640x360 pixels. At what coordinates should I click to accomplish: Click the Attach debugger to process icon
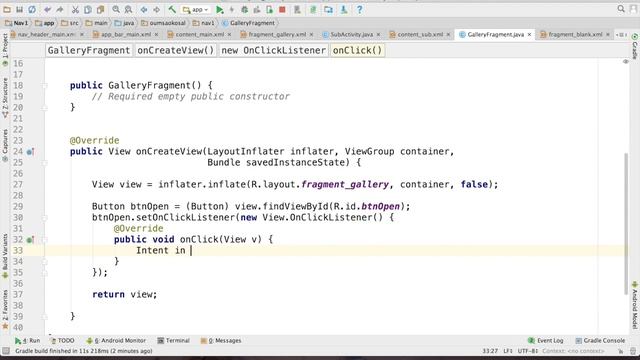pyautogui.click(x=269, y=9)
